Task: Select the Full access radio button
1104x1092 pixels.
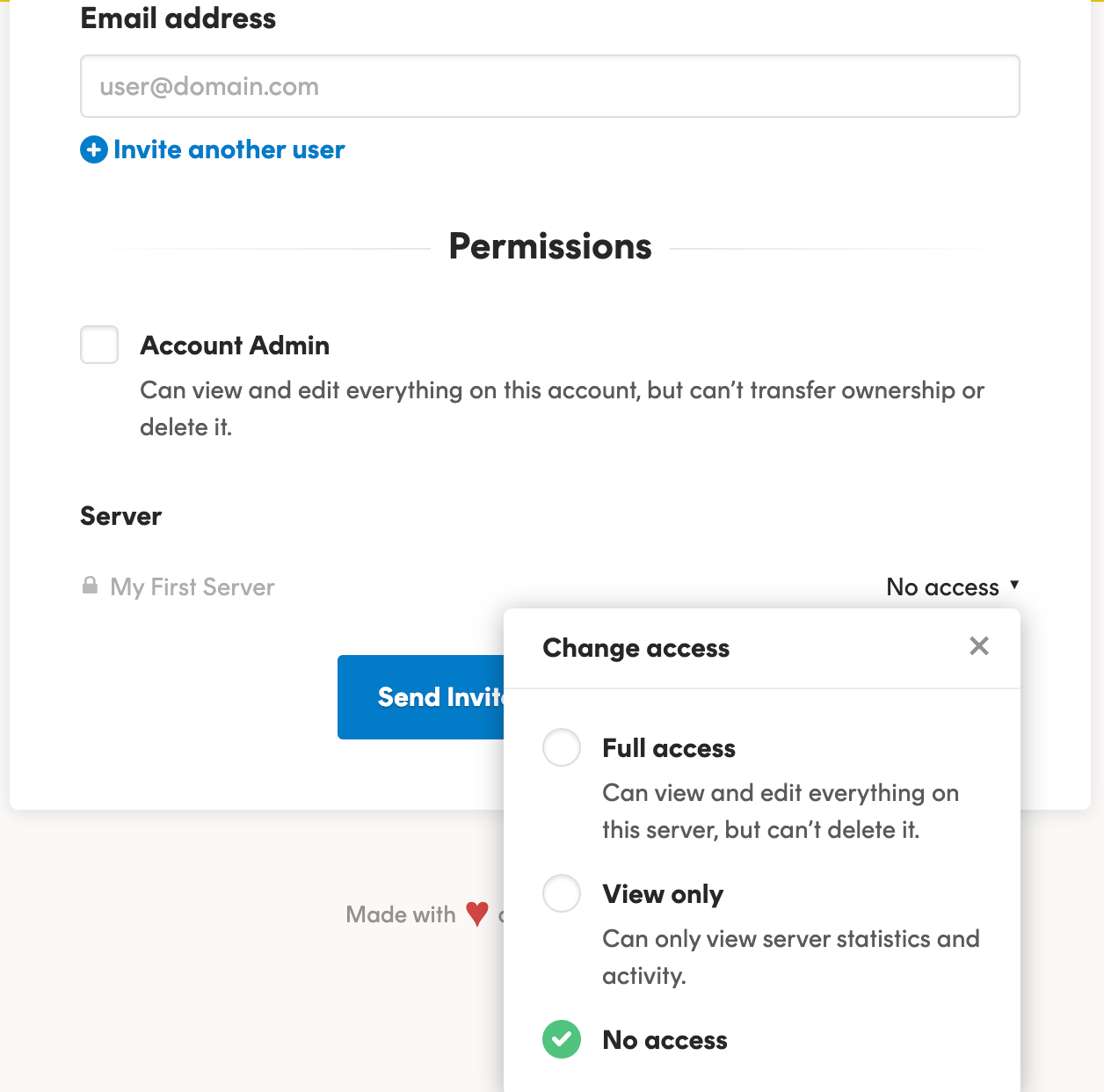Action: click(x=562, y=747)
